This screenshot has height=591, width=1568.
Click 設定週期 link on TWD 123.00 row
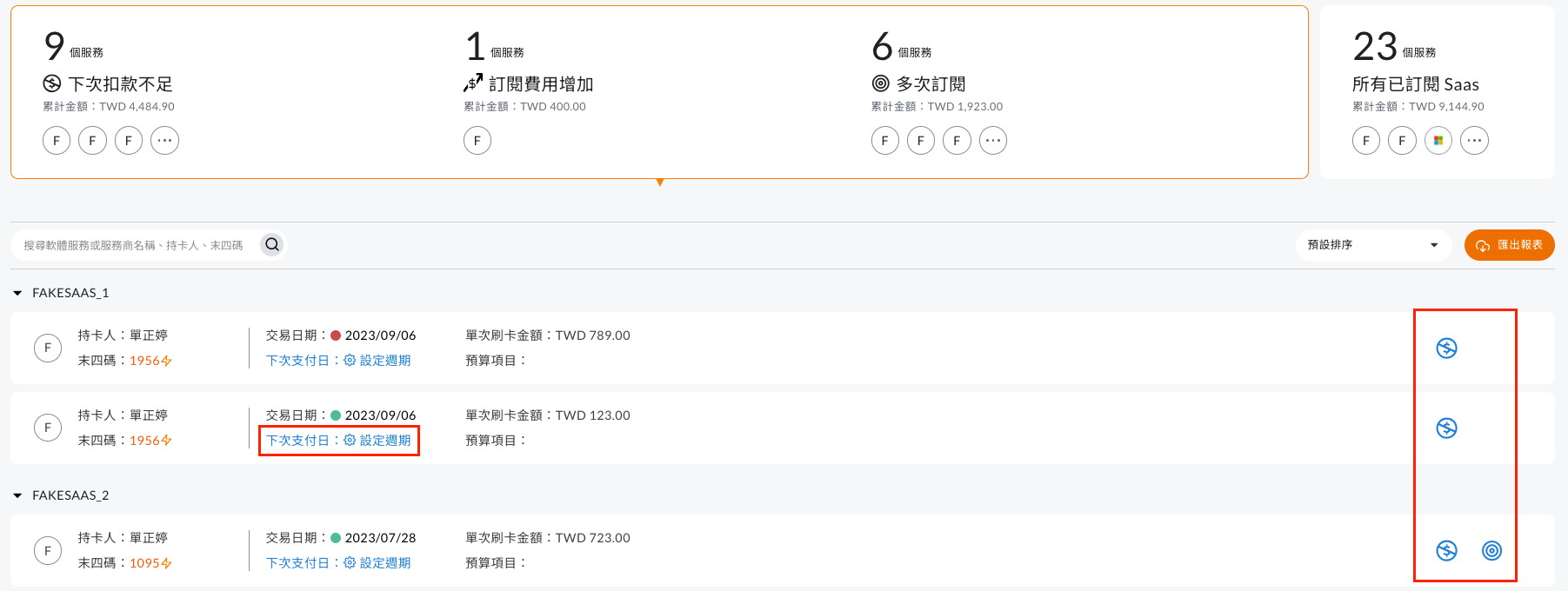[377, 441]
